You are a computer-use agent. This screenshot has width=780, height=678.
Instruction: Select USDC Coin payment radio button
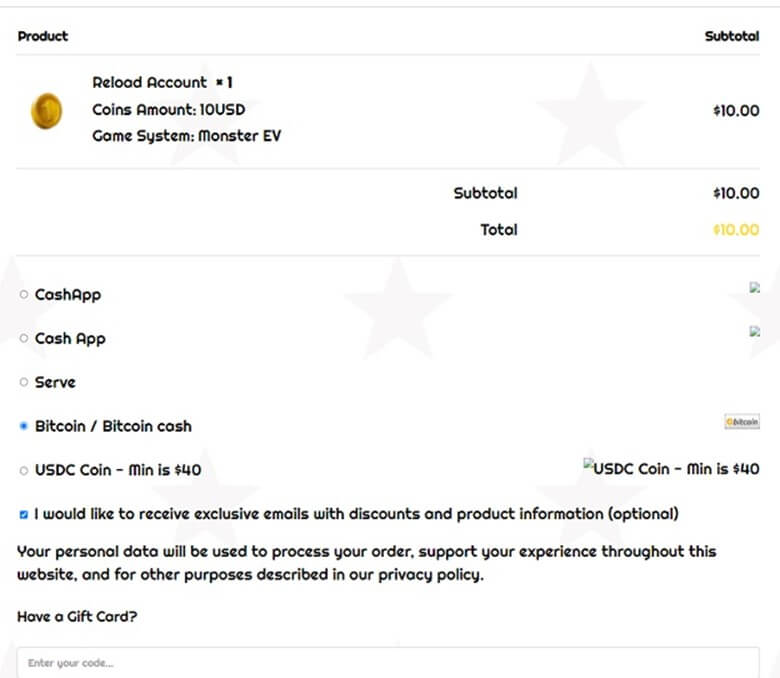coord(23,470)
